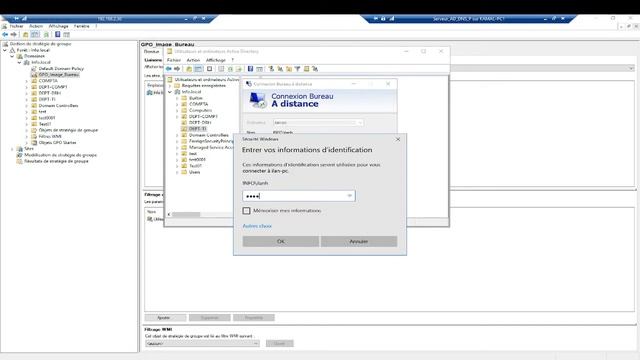Click the new user icon in Active Directory toolbar
This screenshot has height=360, width=640.
[271, 69]
